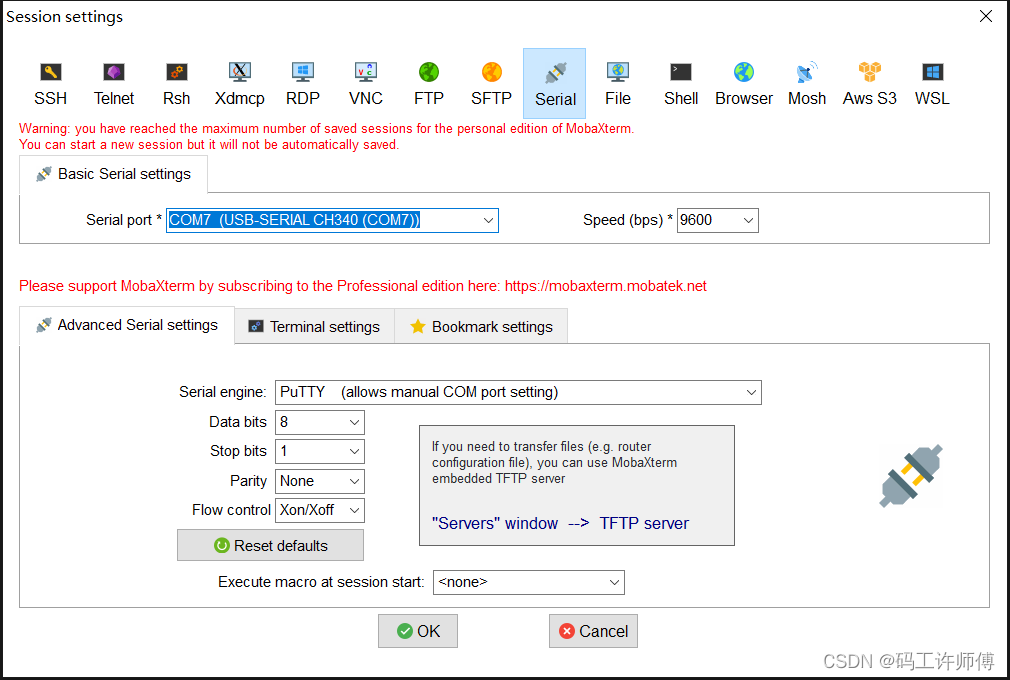The height and width of the screenshot is (680, 1010).
Task: Choose the WSL session icon
Action: tap(932, 84)
